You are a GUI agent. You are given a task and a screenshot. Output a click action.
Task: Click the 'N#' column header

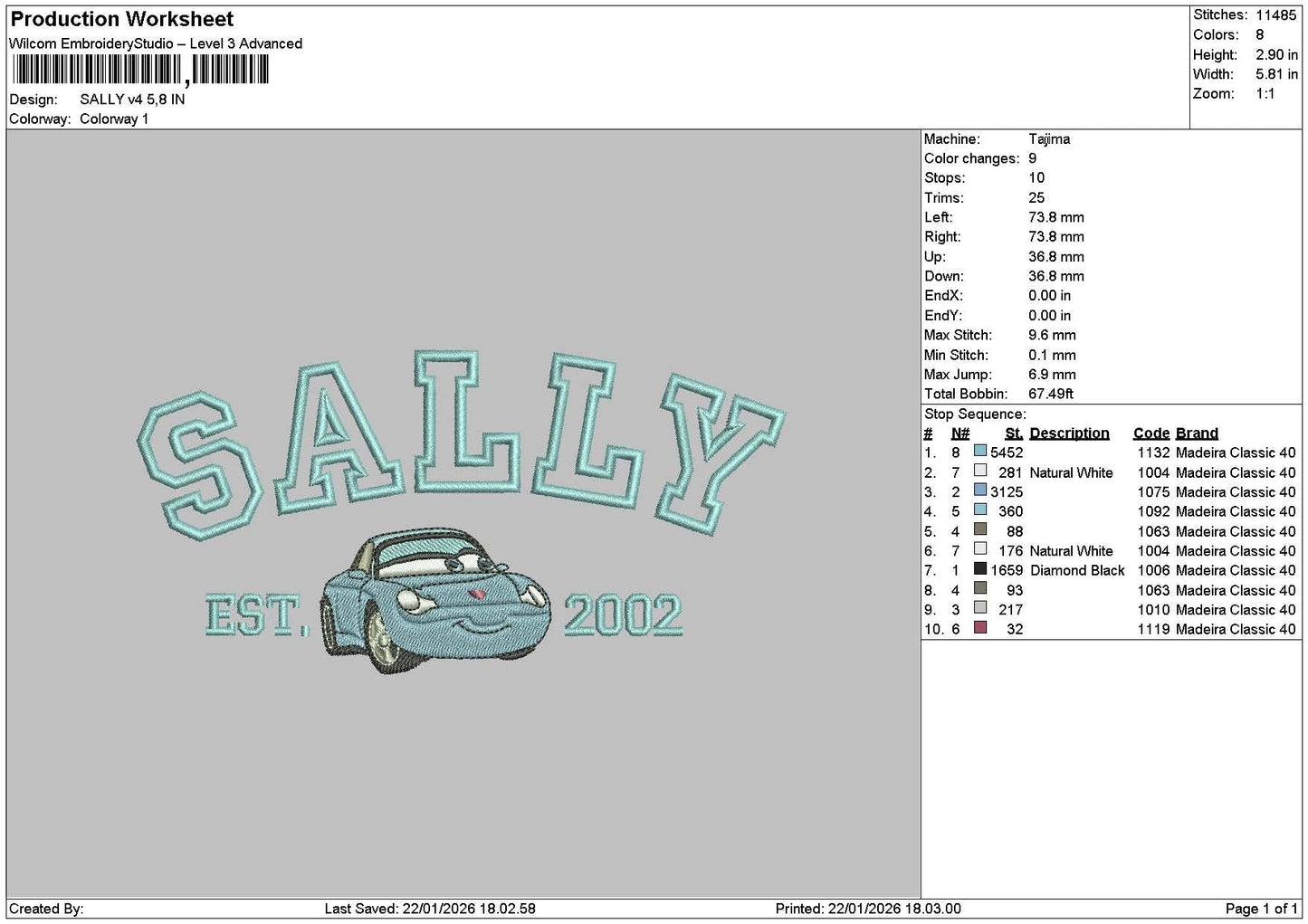point(960,433)
